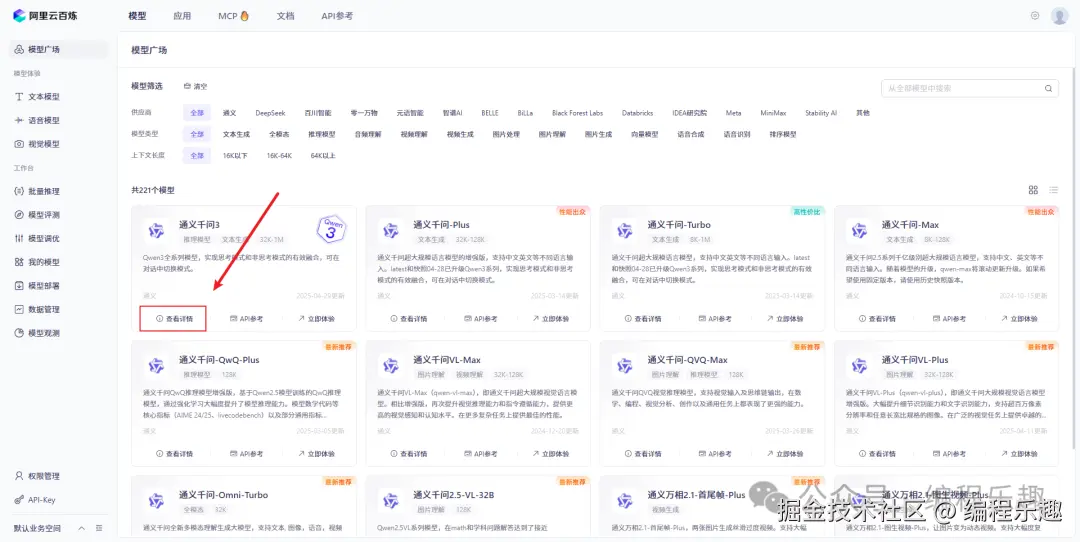Click the magnifier icon in model search box

pyautogui.click(x=1048, y=88)
